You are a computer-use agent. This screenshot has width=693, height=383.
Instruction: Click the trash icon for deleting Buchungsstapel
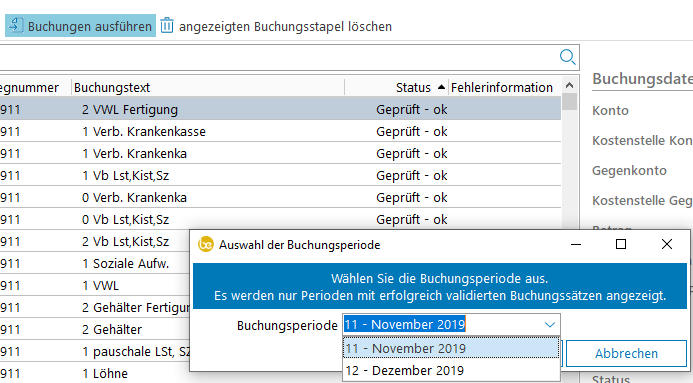[167, 25]
